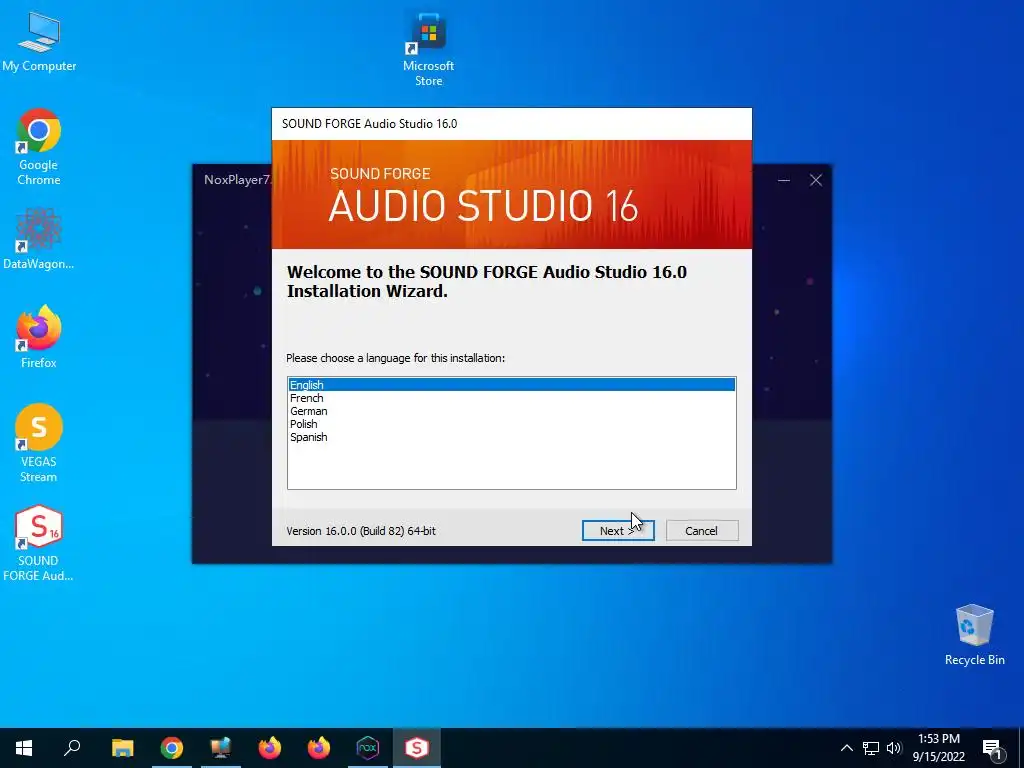Screen dimensions: 1024x768
Task: Show hidden system tray icons
Action: (x=846, y=748)
